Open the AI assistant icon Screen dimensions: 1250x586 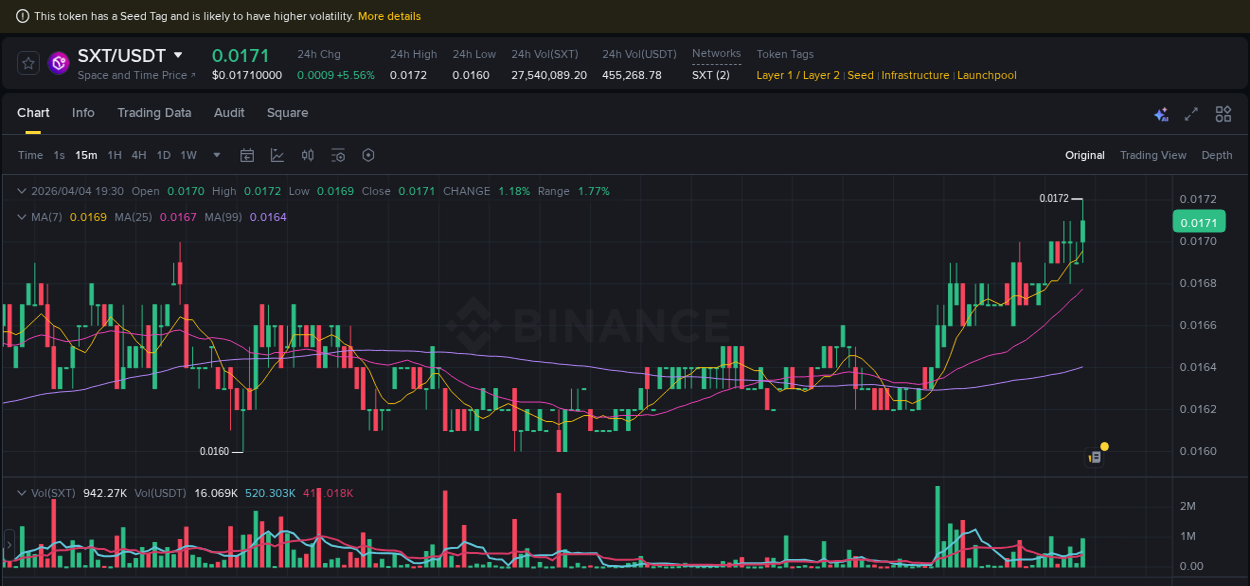tap(1161, 114)
